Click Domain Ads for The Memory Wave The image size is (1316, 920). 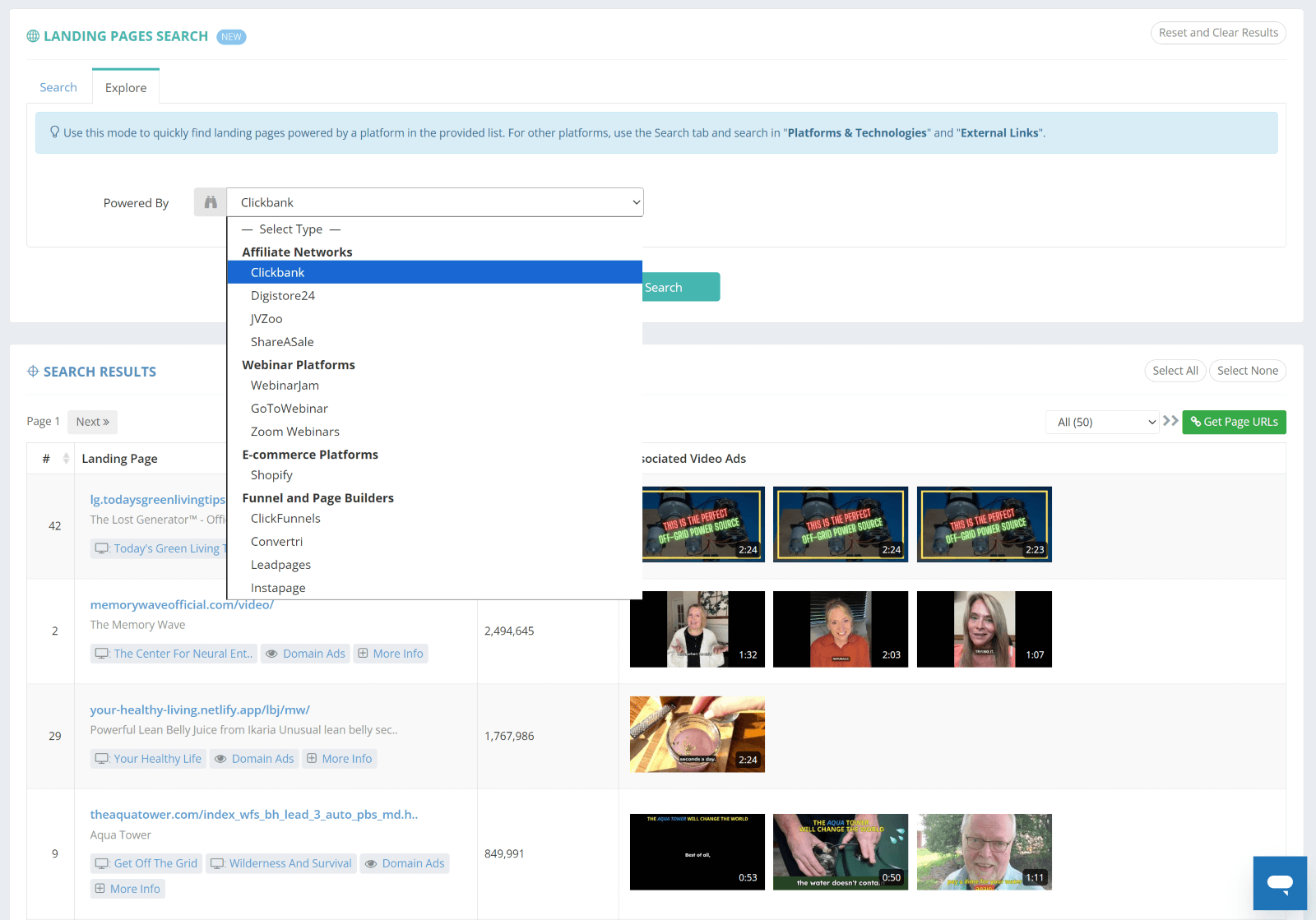point(305,654)
